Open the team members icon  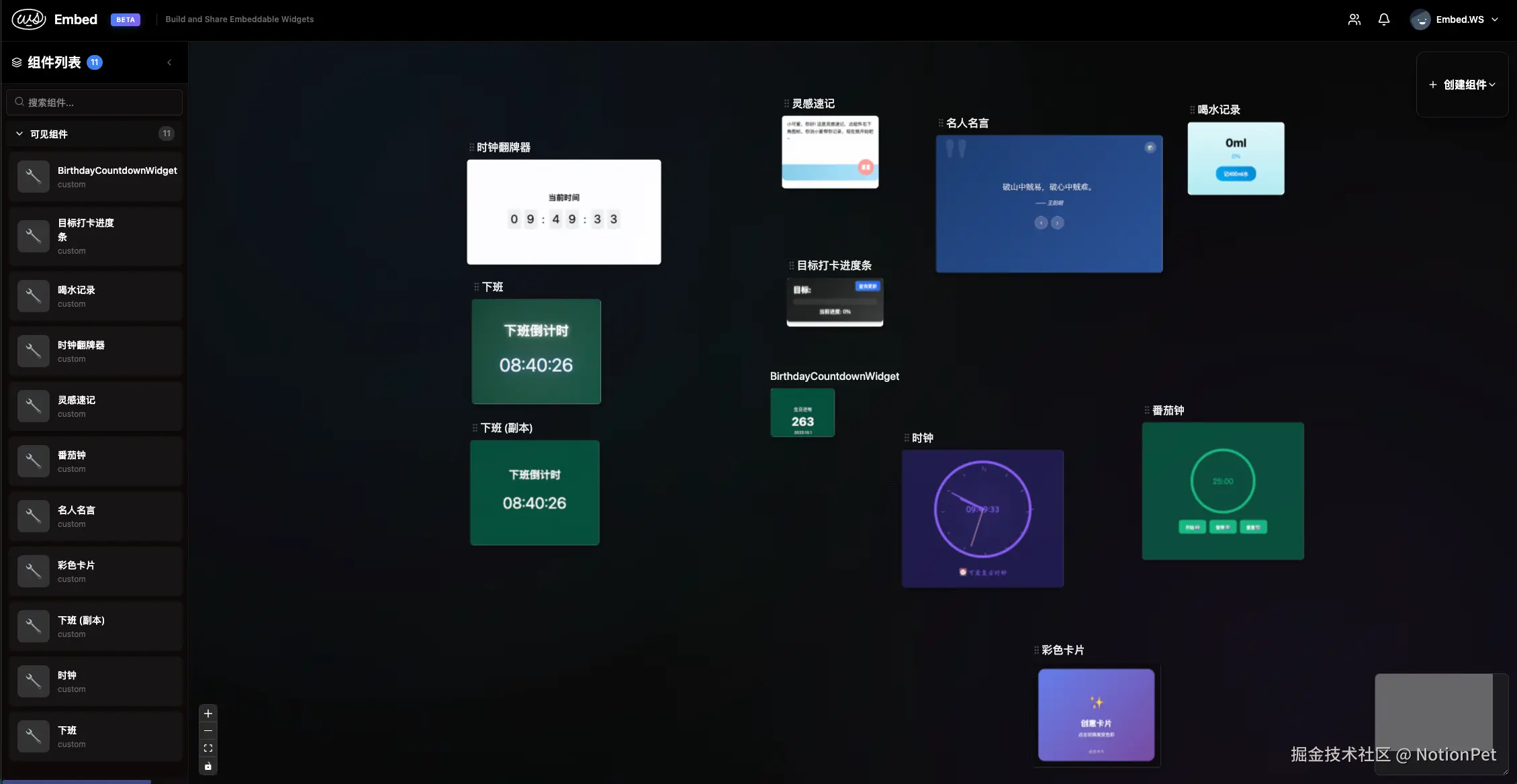click(x=1354, y=19)
